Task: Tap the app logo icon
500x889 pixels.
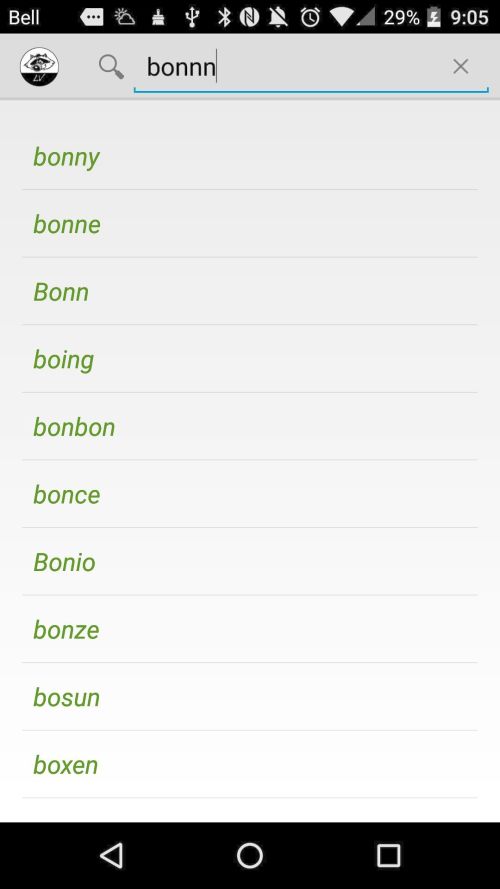Action: (x=39, y=67)
